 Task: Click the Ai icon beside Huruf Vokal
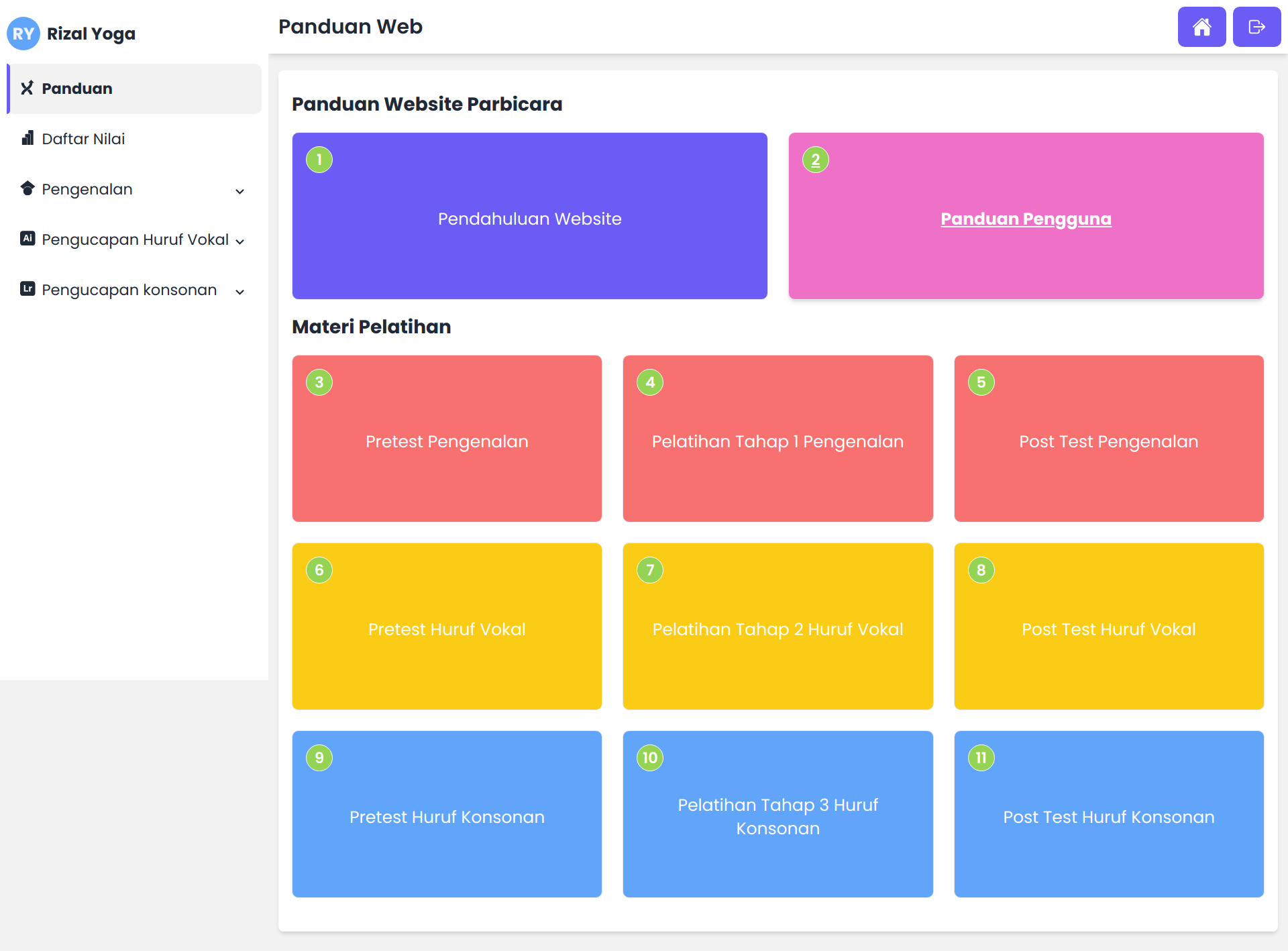coord(28,238)
